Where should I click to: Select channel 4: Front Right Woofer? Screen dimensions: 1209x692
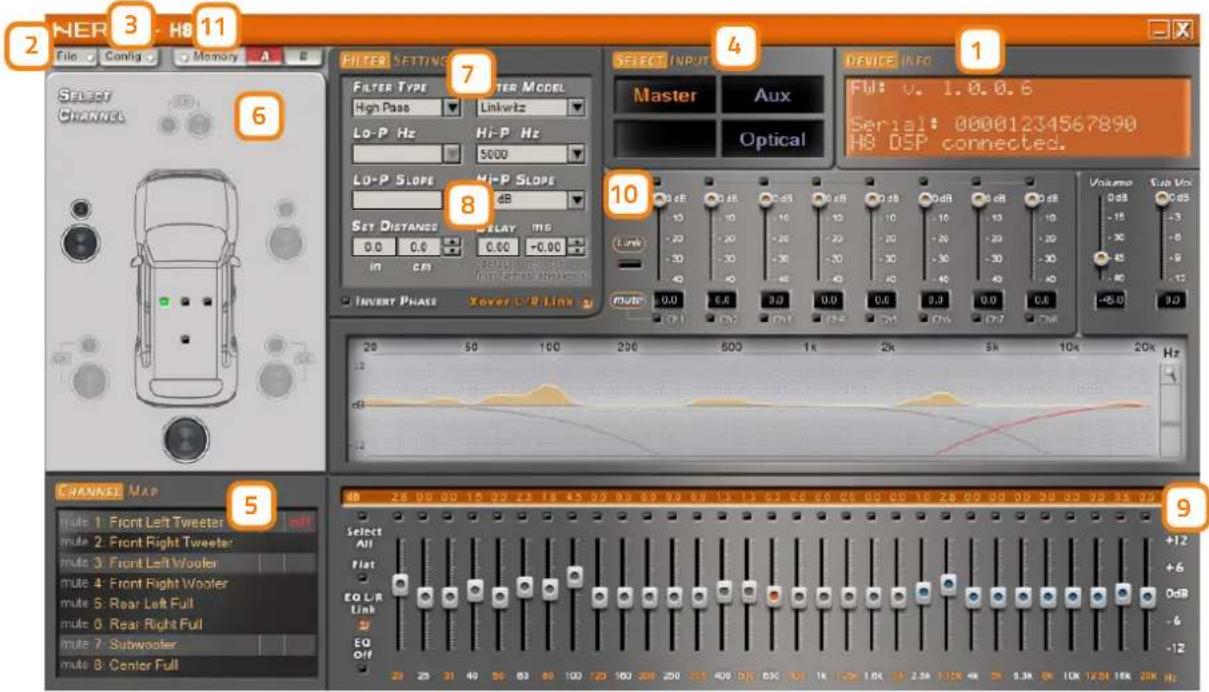point(187,583)
